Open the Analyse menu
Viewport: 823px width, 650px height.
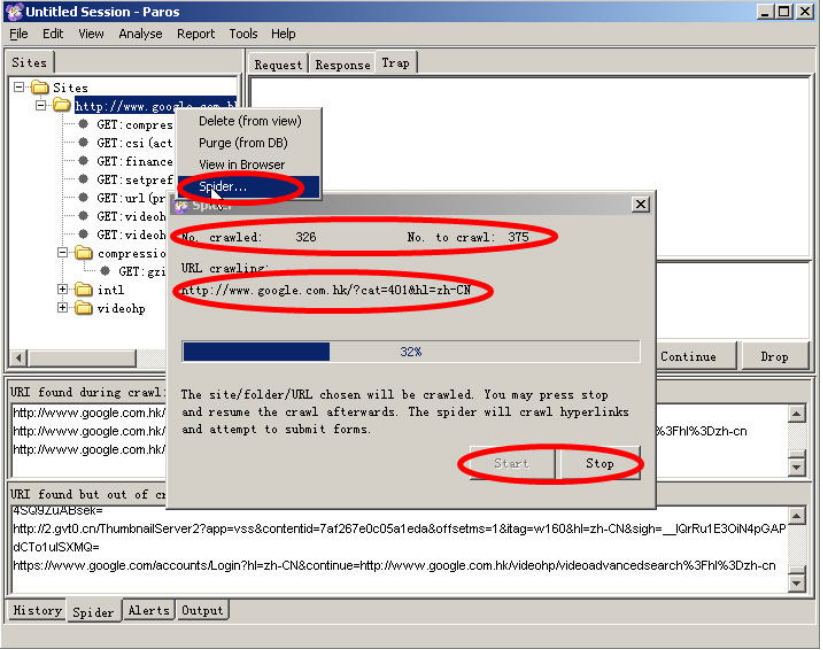tap(140, 33)
